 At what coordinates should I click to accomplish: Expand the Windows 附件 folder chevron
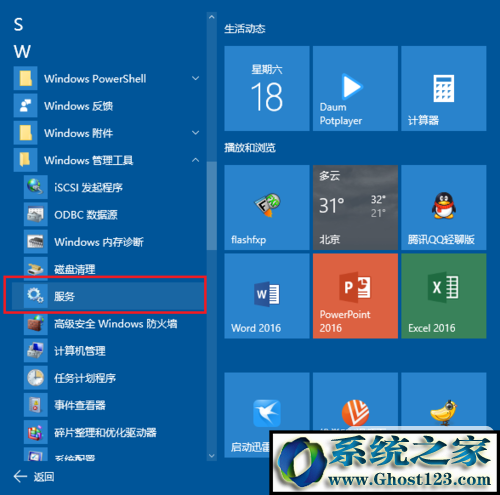tap(196, 133)
